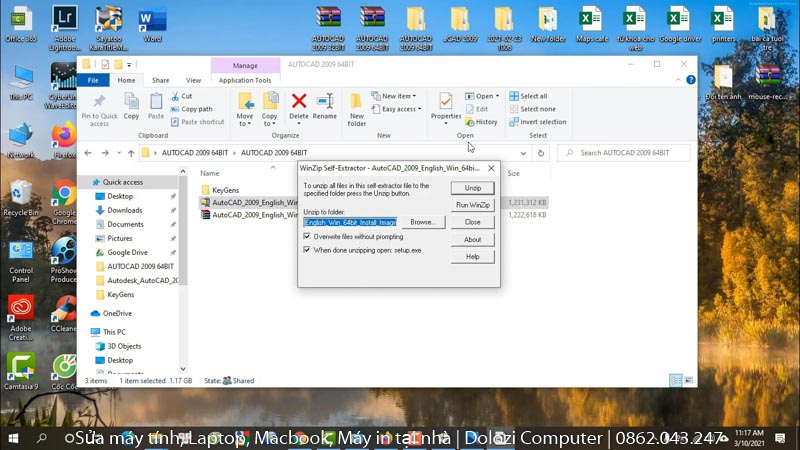The height and width of the screenshot is (450, 800).
Task: Click Close button in WinZip Self-Extractor
Action: (x=472, y=222)
